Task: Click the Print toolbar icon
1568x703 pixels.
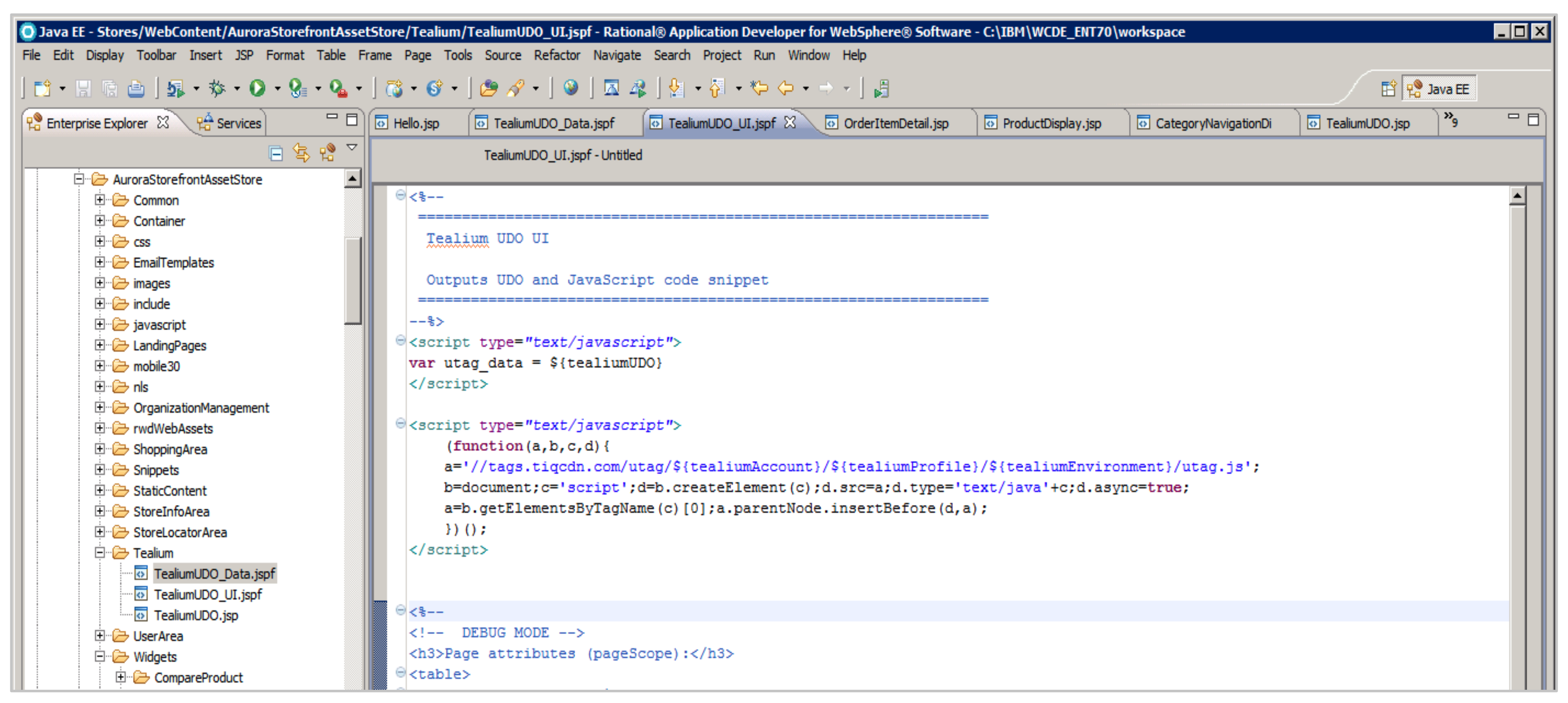Action: pyautogui.click(x=136, y=89)
